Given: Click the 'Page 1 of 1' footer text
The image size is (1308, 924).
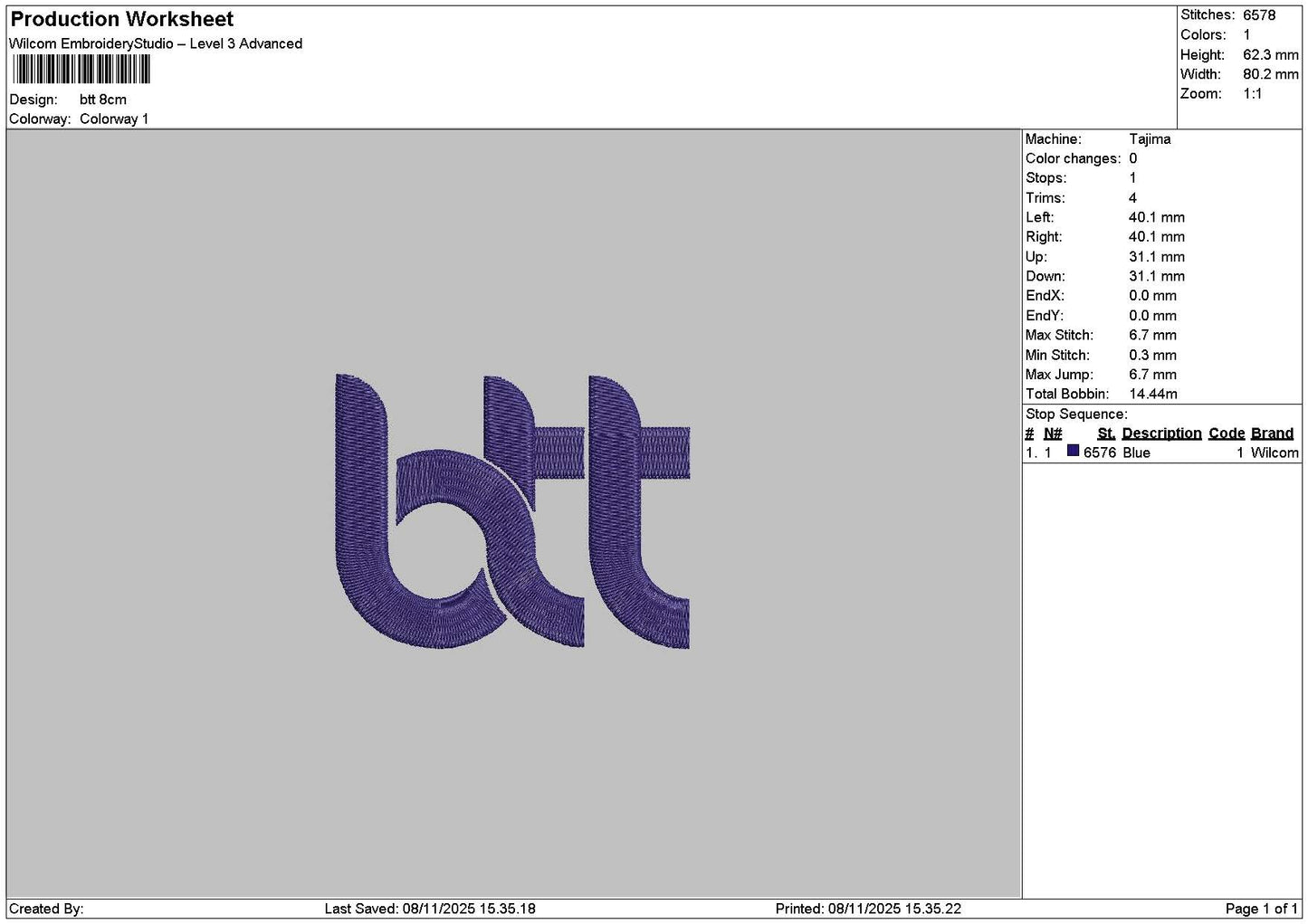Looking at the screenshot, I should [1262, 909].
